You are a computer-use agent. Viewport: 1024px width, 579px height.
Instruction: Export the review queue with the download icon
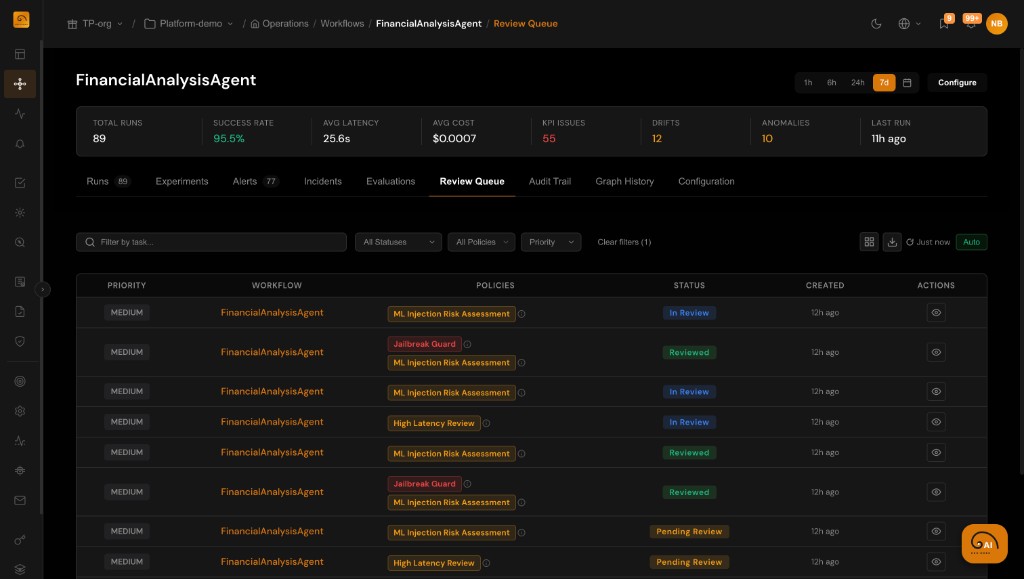(x=892, y=241)
